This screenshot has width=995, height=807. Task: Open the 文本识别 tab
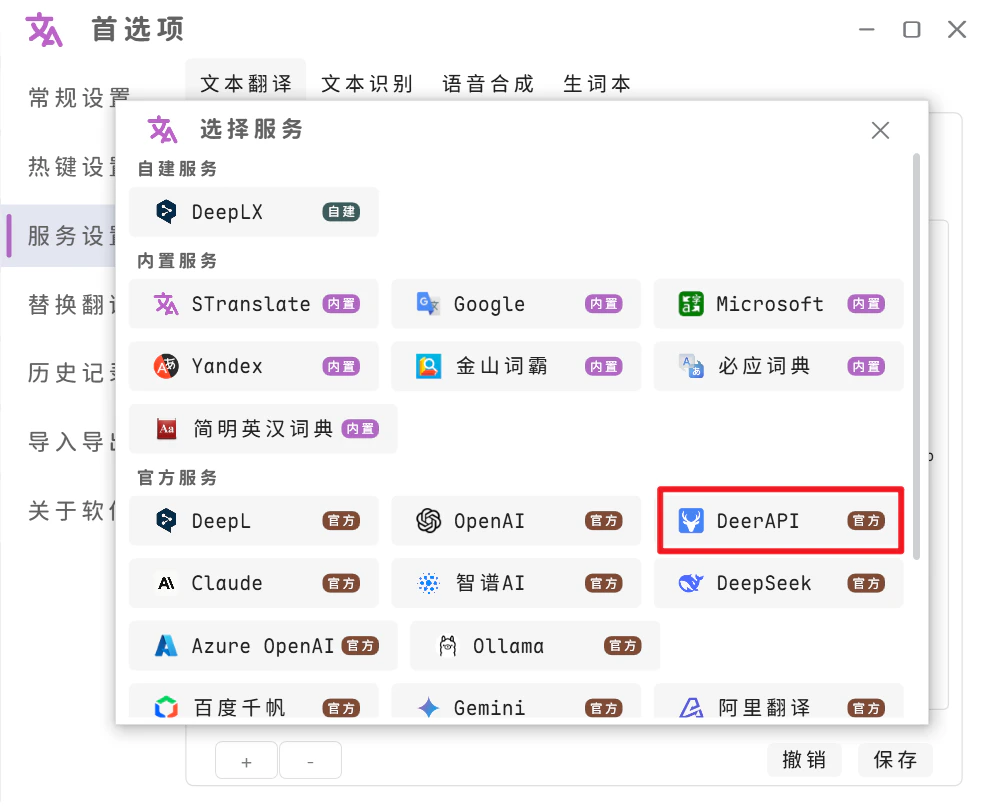click(x=367, y=83)
